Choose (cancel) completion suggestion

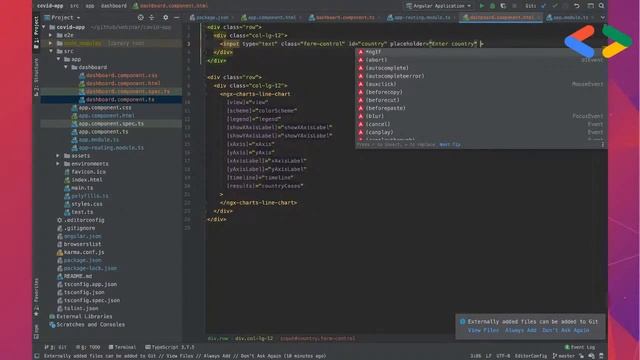coord(480,124)
